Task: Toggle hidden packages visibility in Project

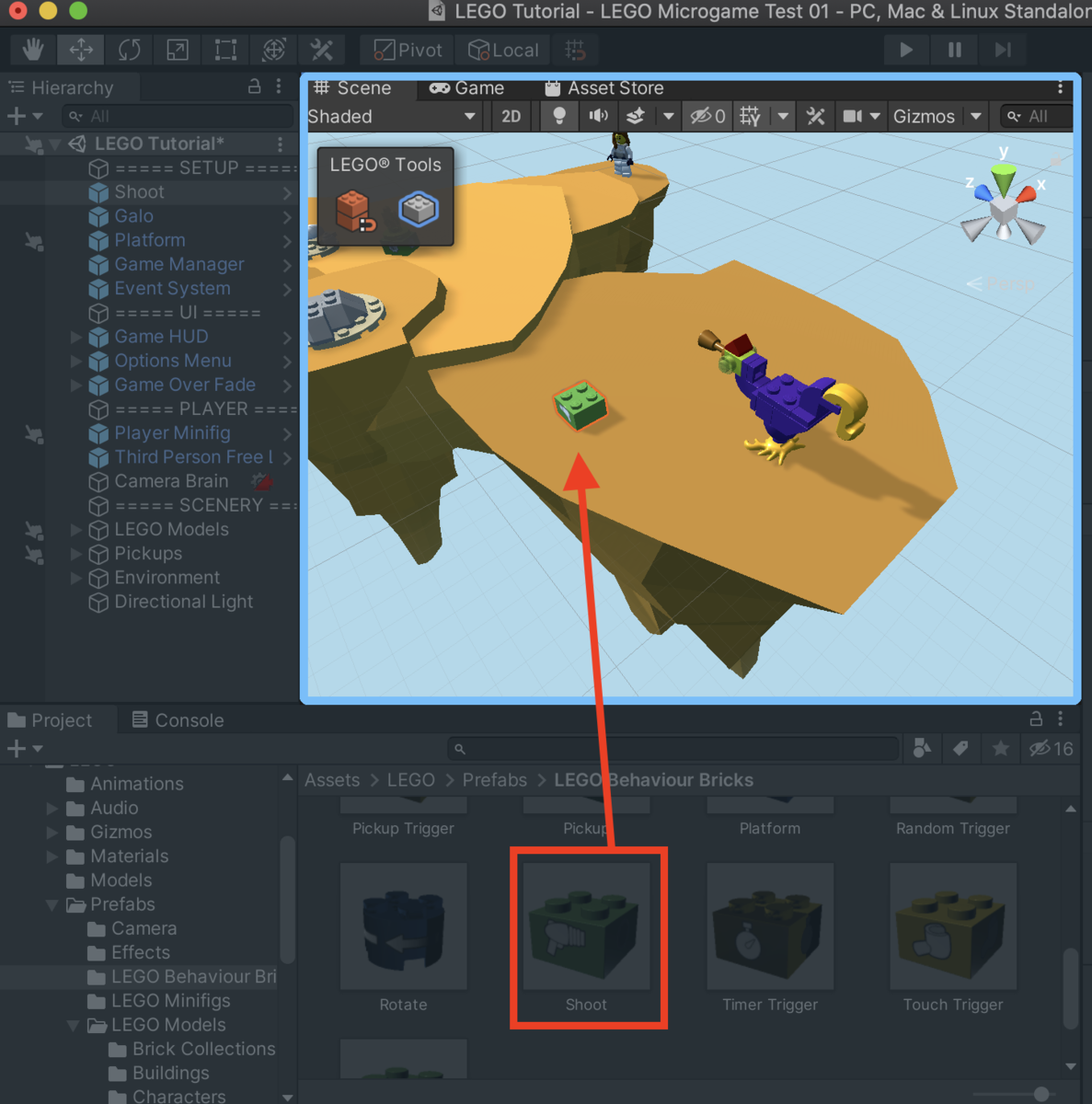Action: 1052,749
